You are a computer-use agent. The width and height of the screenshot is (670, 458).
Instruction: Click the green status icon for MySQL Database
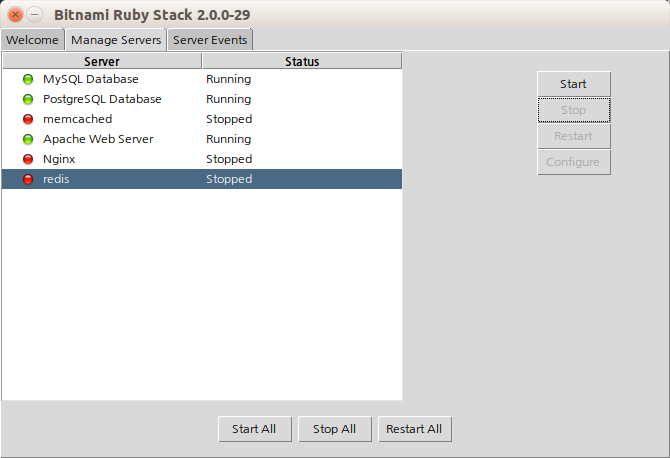pyautogui.click(x=28, y=79)
